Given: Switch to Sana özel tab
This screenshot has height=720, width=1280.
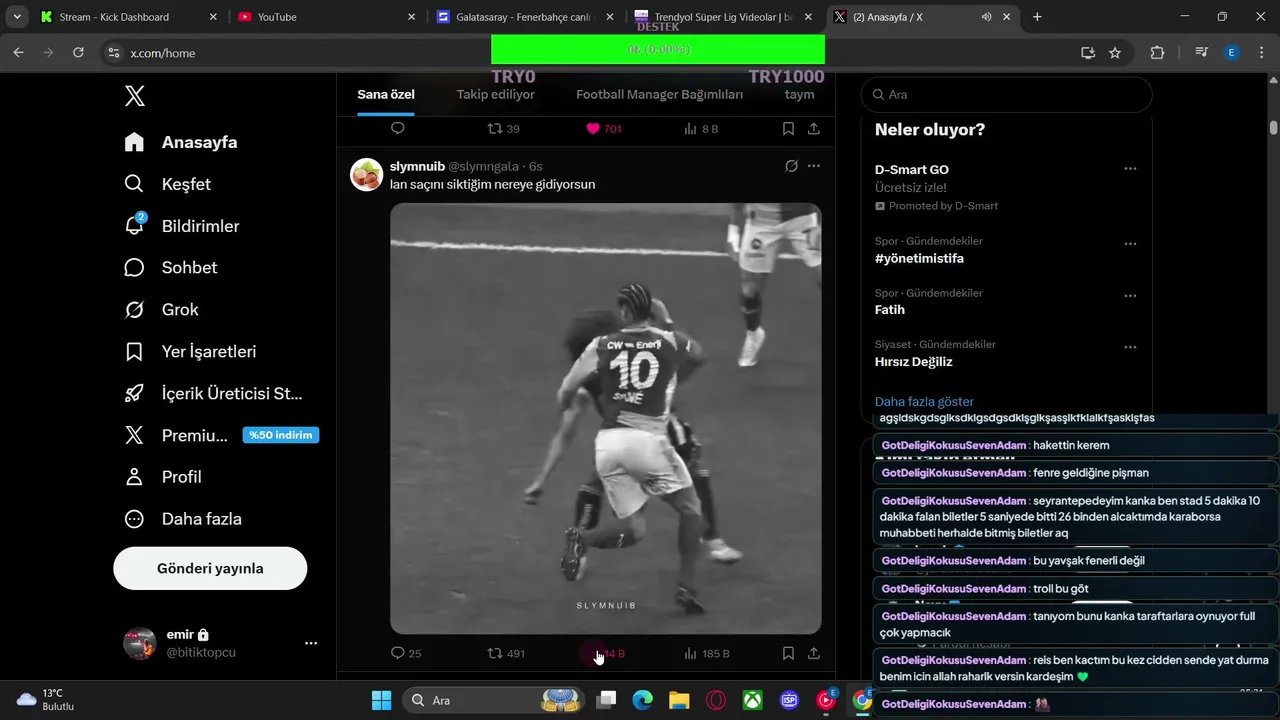Looking at the screenshot, I should [x=386, y=95].
